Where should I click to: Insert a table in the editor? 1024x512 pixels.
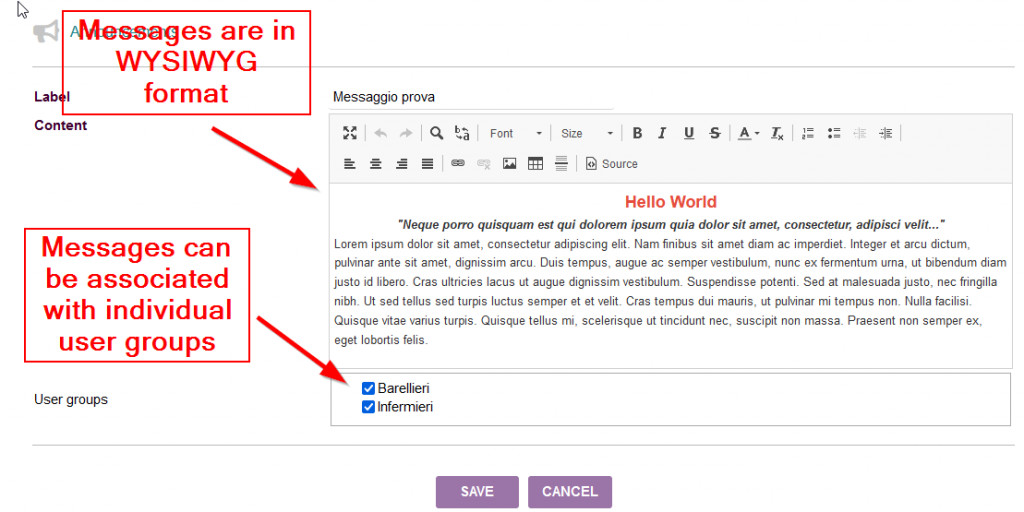coord(535,164)
